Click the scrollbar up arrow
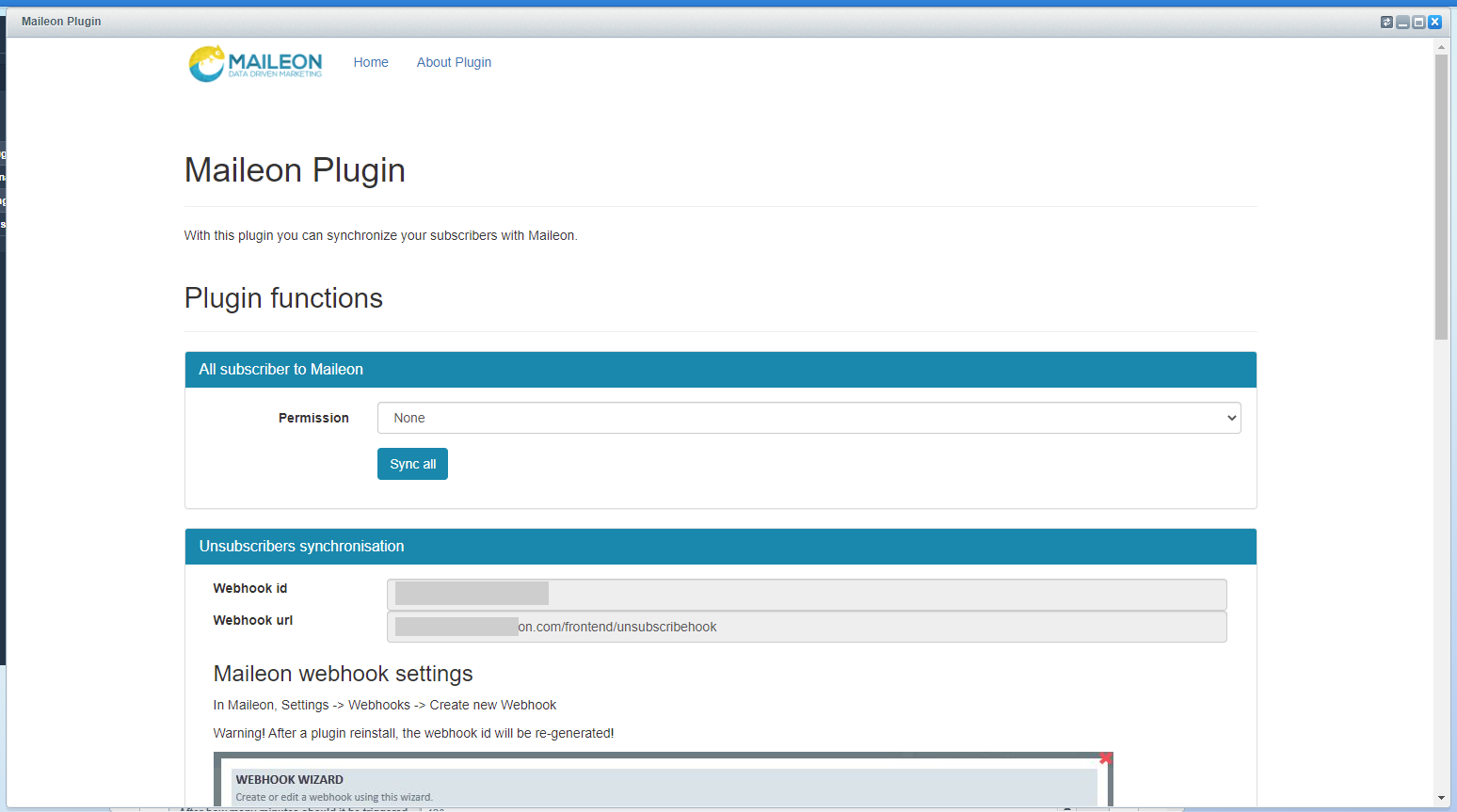 click(1441, 45)
